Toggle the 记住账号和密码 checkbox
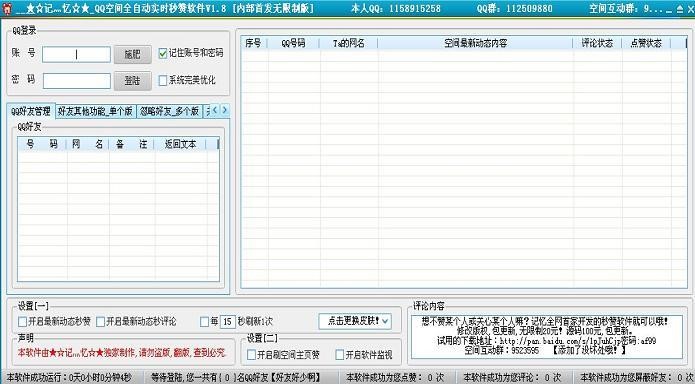Screen dimensions: 695x384 click(163, 53)
